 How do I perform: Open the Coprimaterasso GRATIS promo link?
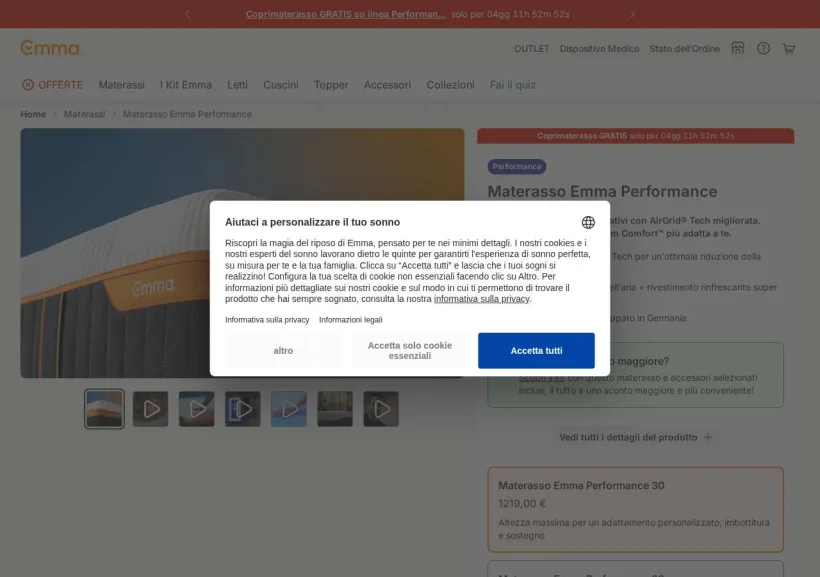click(346, 14)
